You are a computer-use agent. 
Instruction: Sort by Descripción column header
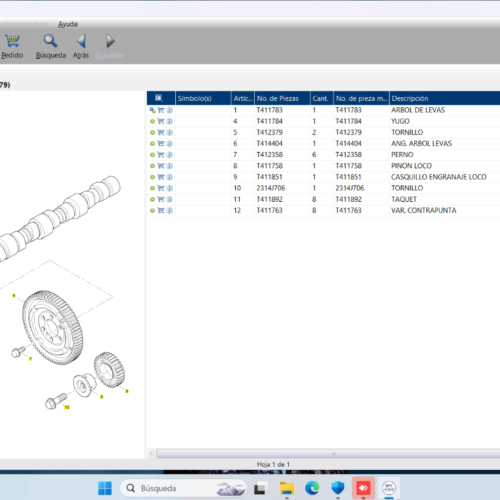click(445, 98)
